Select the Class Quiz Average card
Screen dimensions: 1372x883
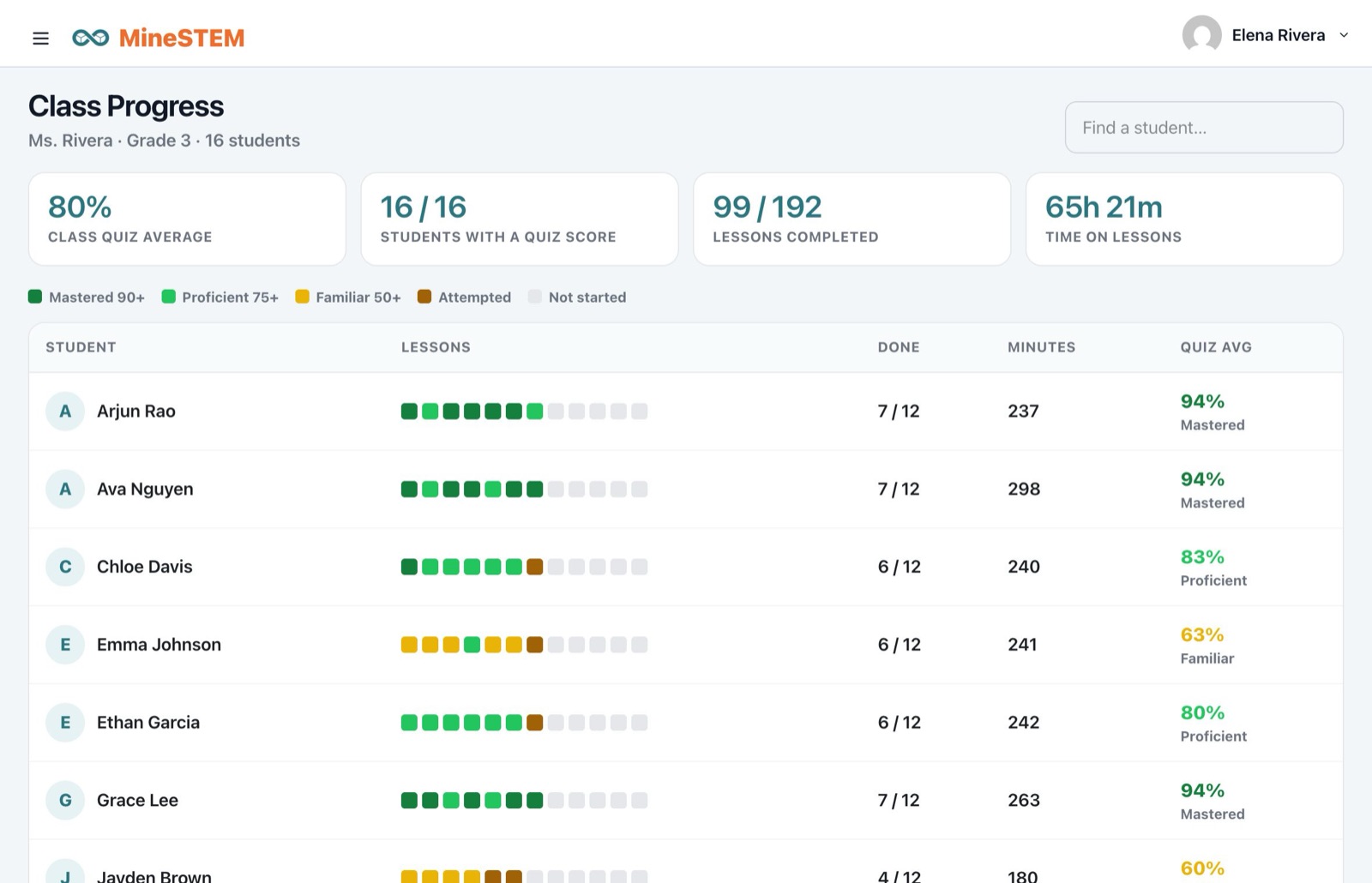[187, 219]
